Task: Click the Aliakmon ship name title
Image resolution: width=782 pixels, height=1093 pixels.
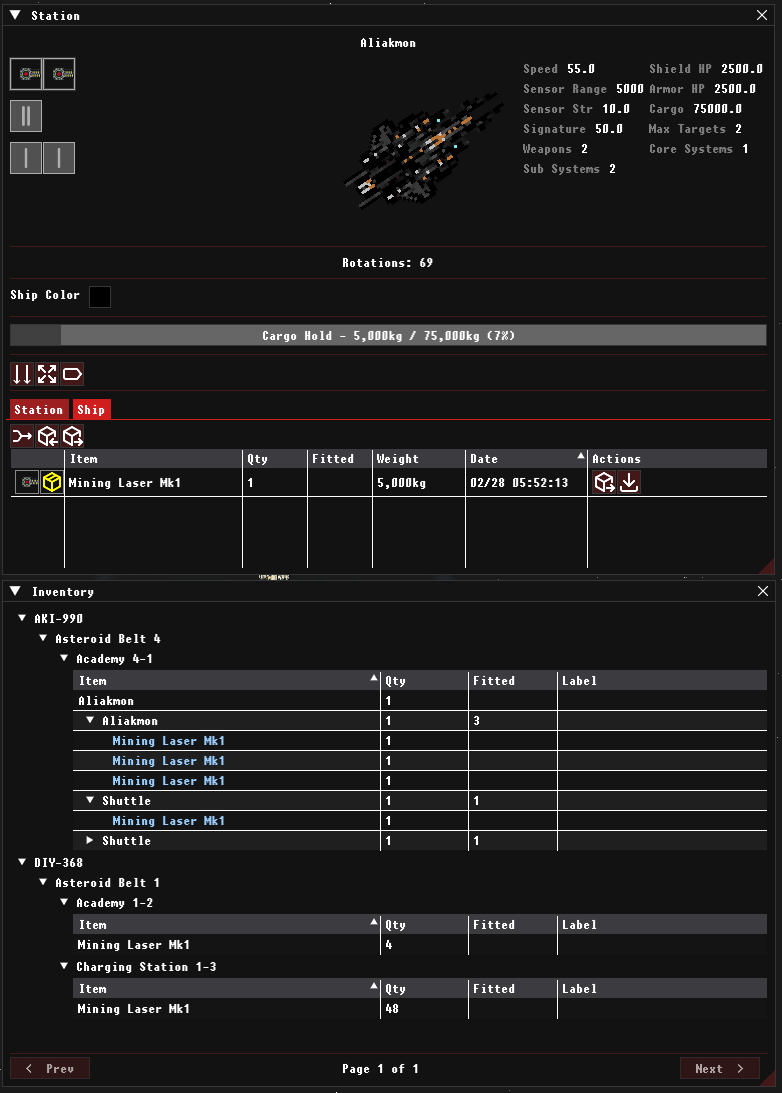Action: click(x=388, y=43)
